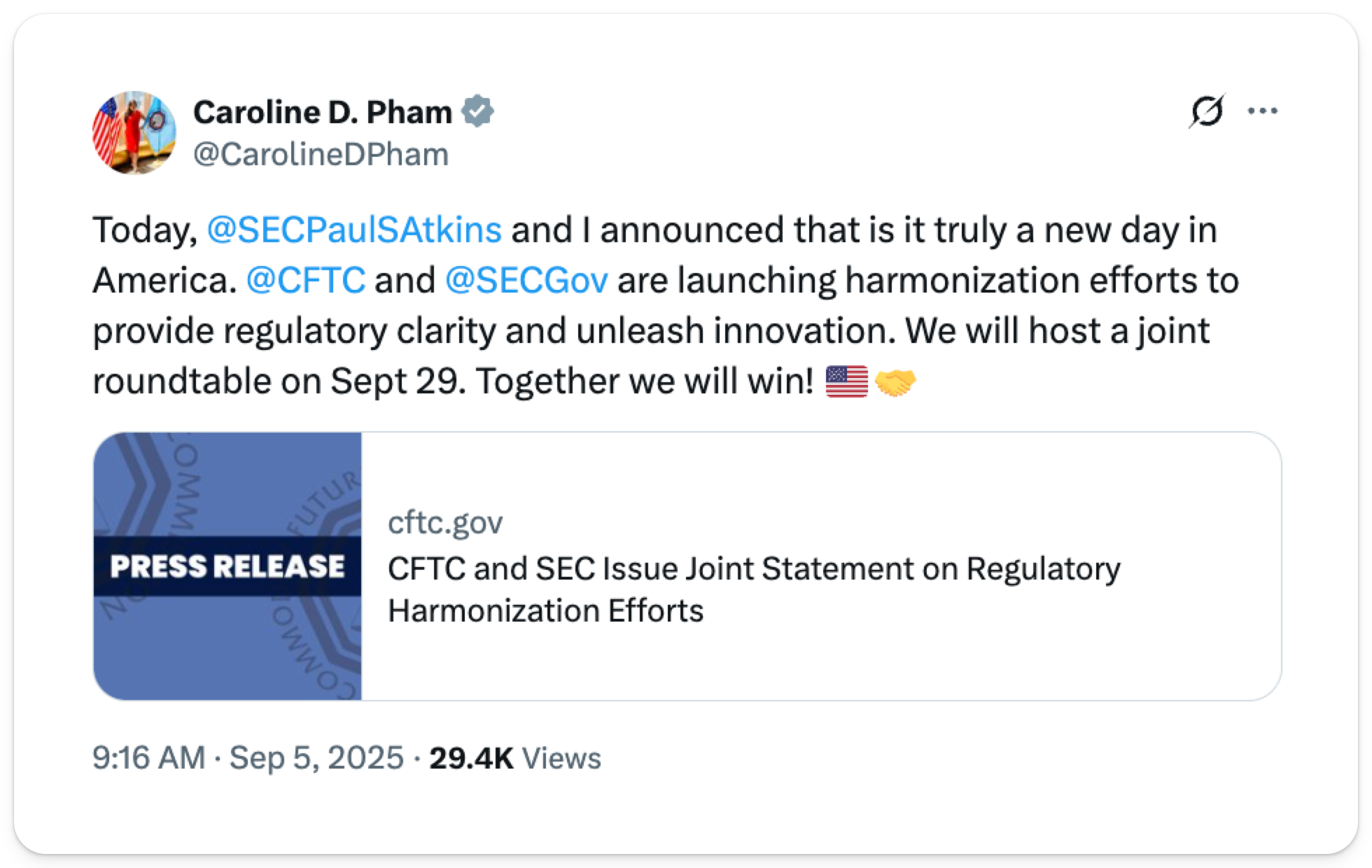This screenshot has width=1372, height=868.
Task: Open the @CarolineDPham handle link
Action: click(x=321, y=154)
